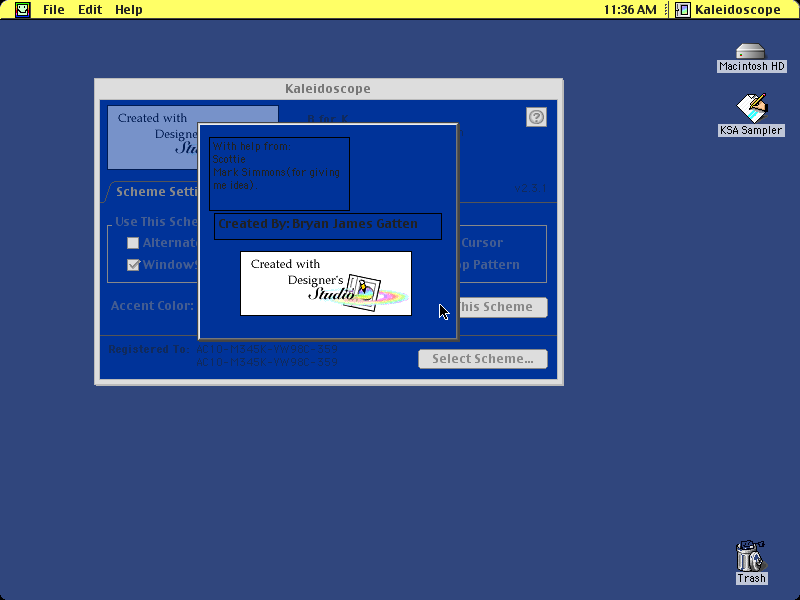The height and width of the screenshot is (600, 800).
Task: Open the Edit menu
Action: [x=90, y=9]
